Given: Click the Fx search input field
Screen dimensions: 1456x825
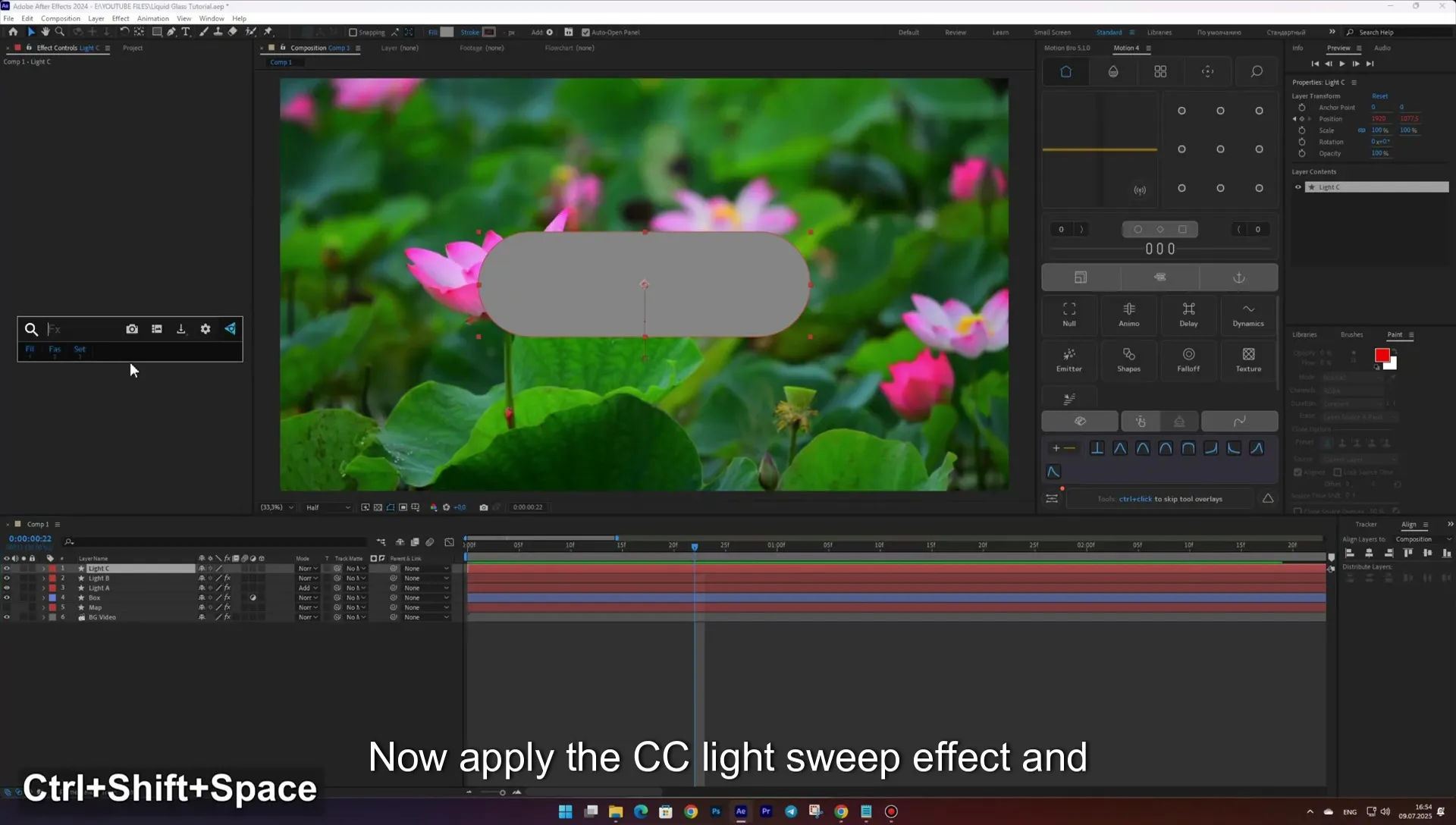Looking at the screenshot, I should 83,329.
